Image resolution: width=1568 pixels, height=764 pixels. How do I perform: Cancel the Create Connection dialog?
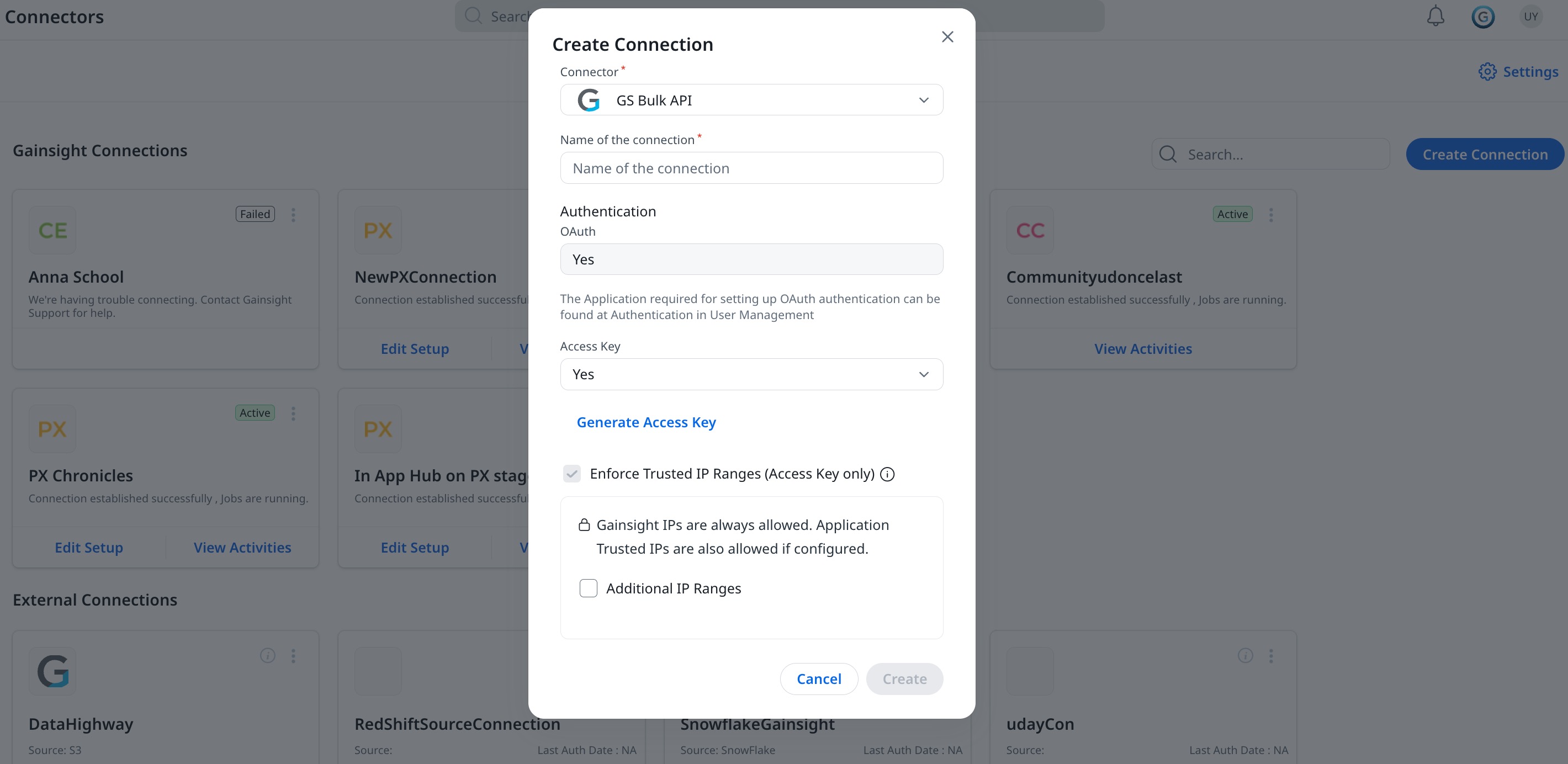pos(819,679)
